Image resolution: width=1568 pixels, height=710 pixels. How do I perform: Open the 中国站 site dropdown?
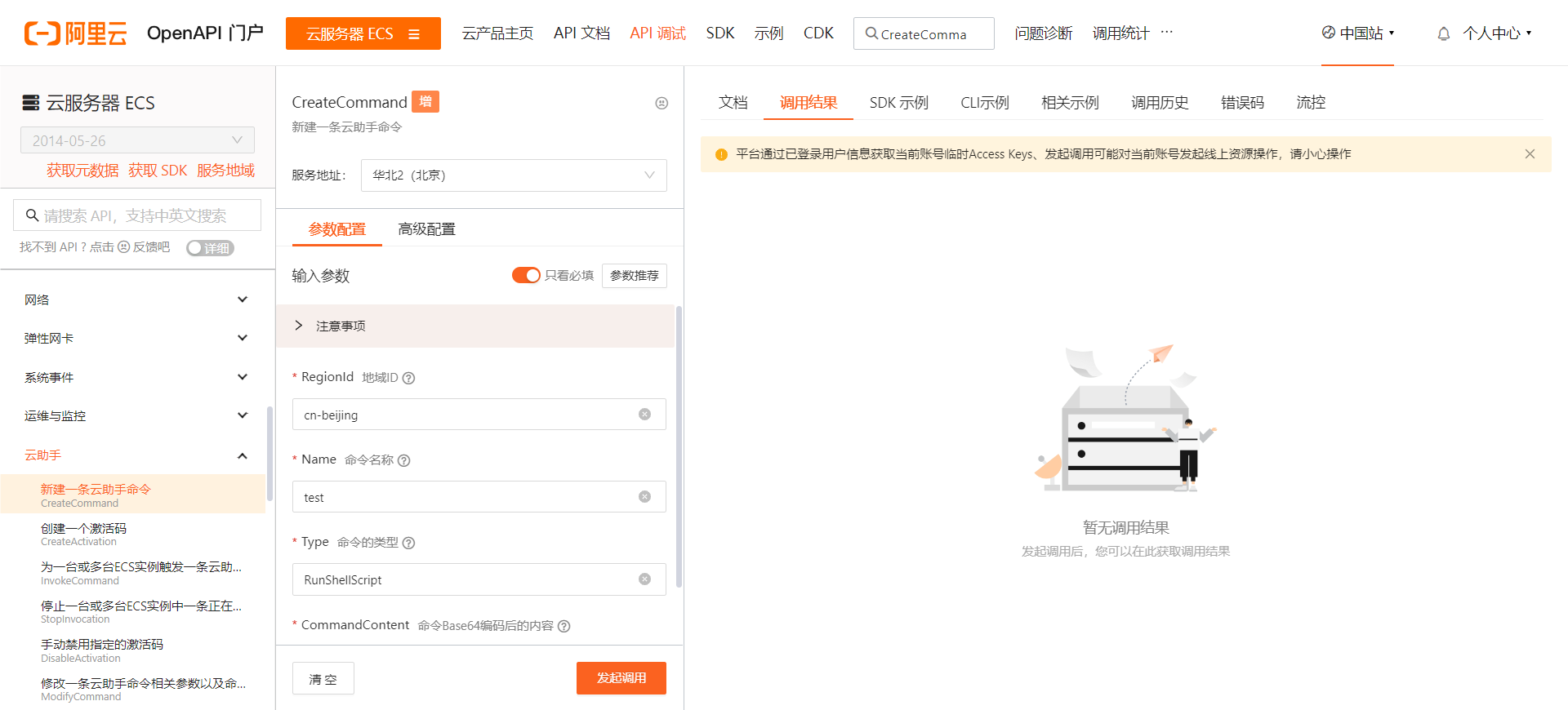(x=1358, y=33)
